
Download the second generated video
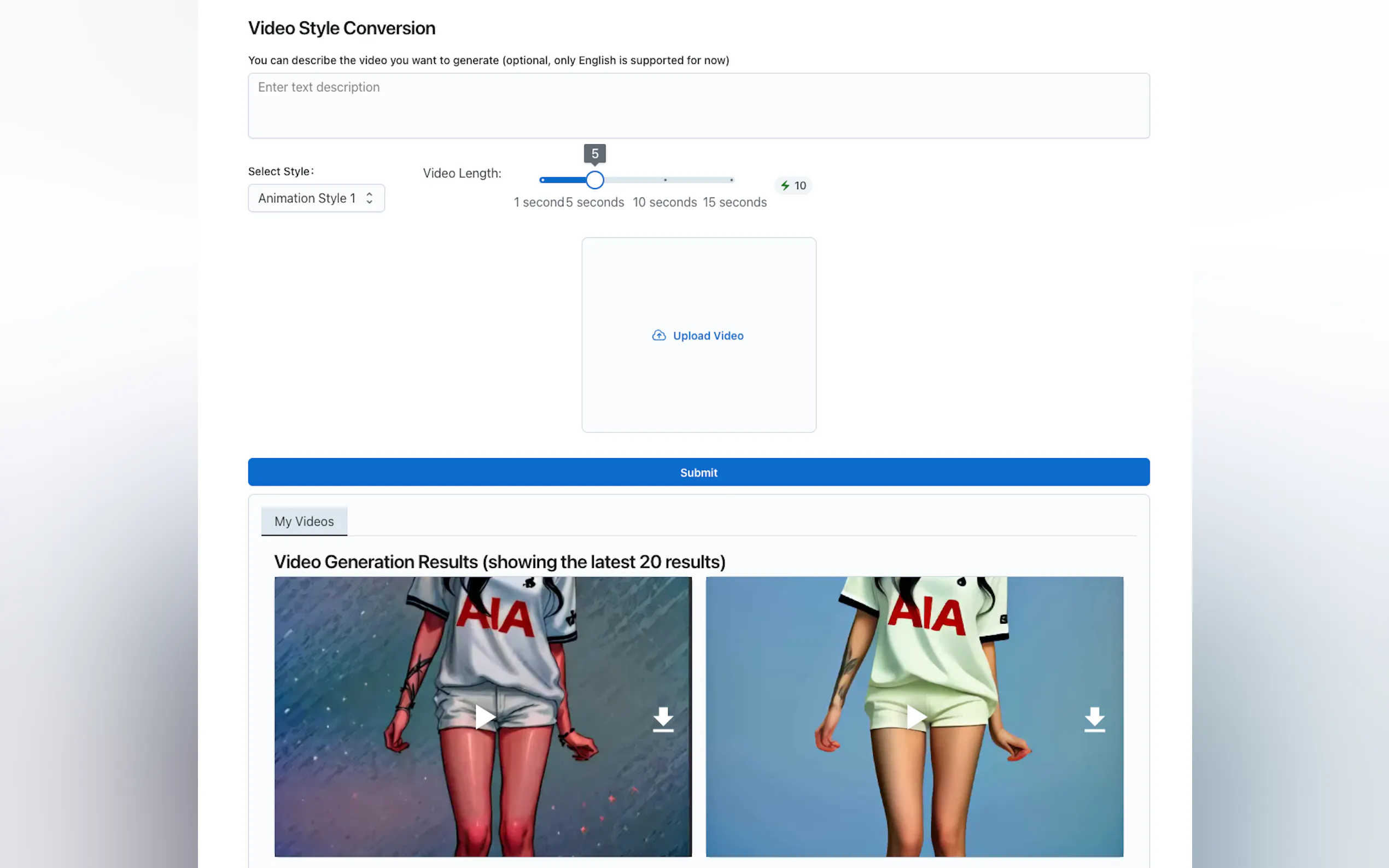click(1094, 719)
